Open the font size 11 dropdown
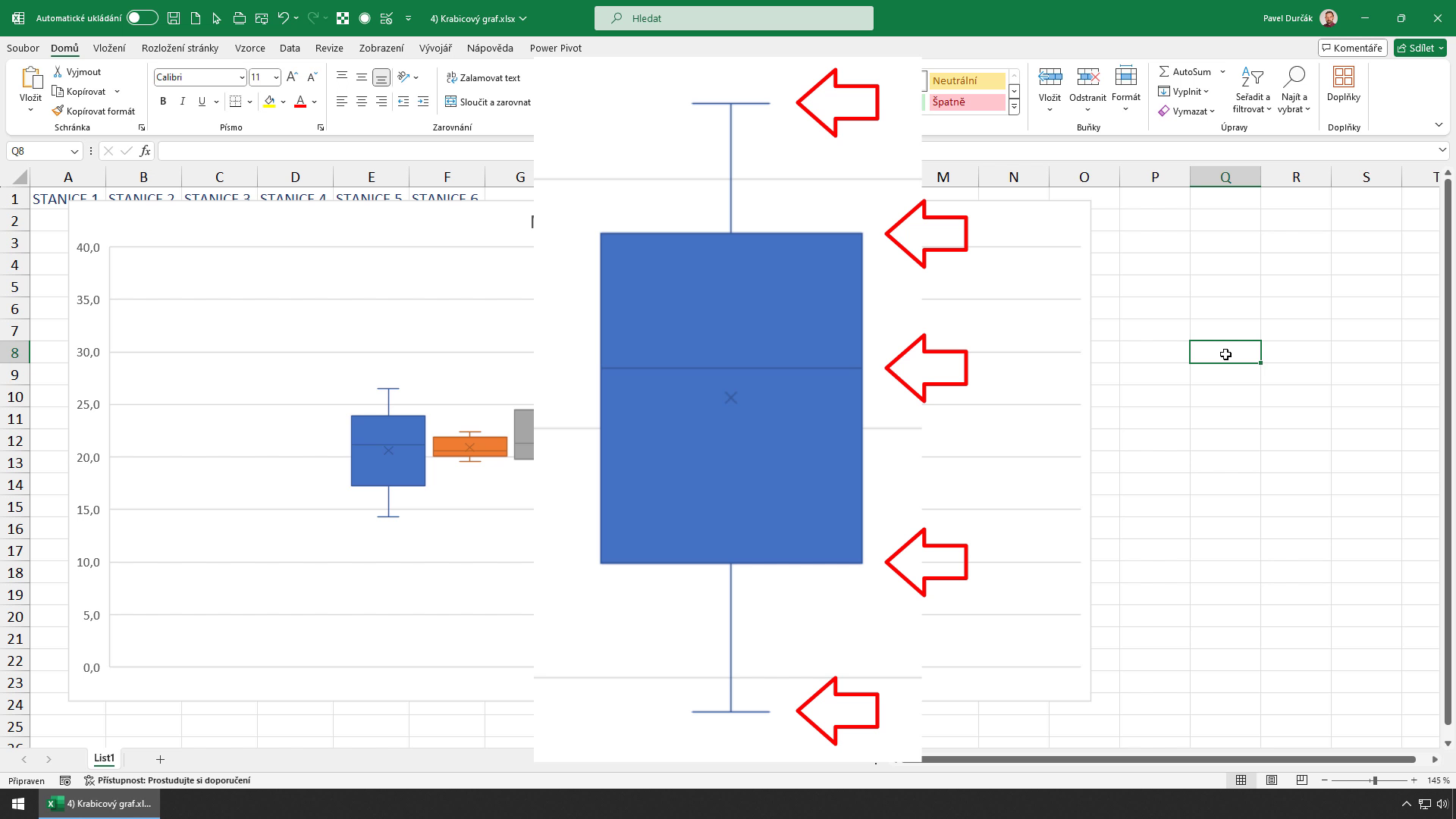Screen dimensions: 1456x819 [276, 77]
